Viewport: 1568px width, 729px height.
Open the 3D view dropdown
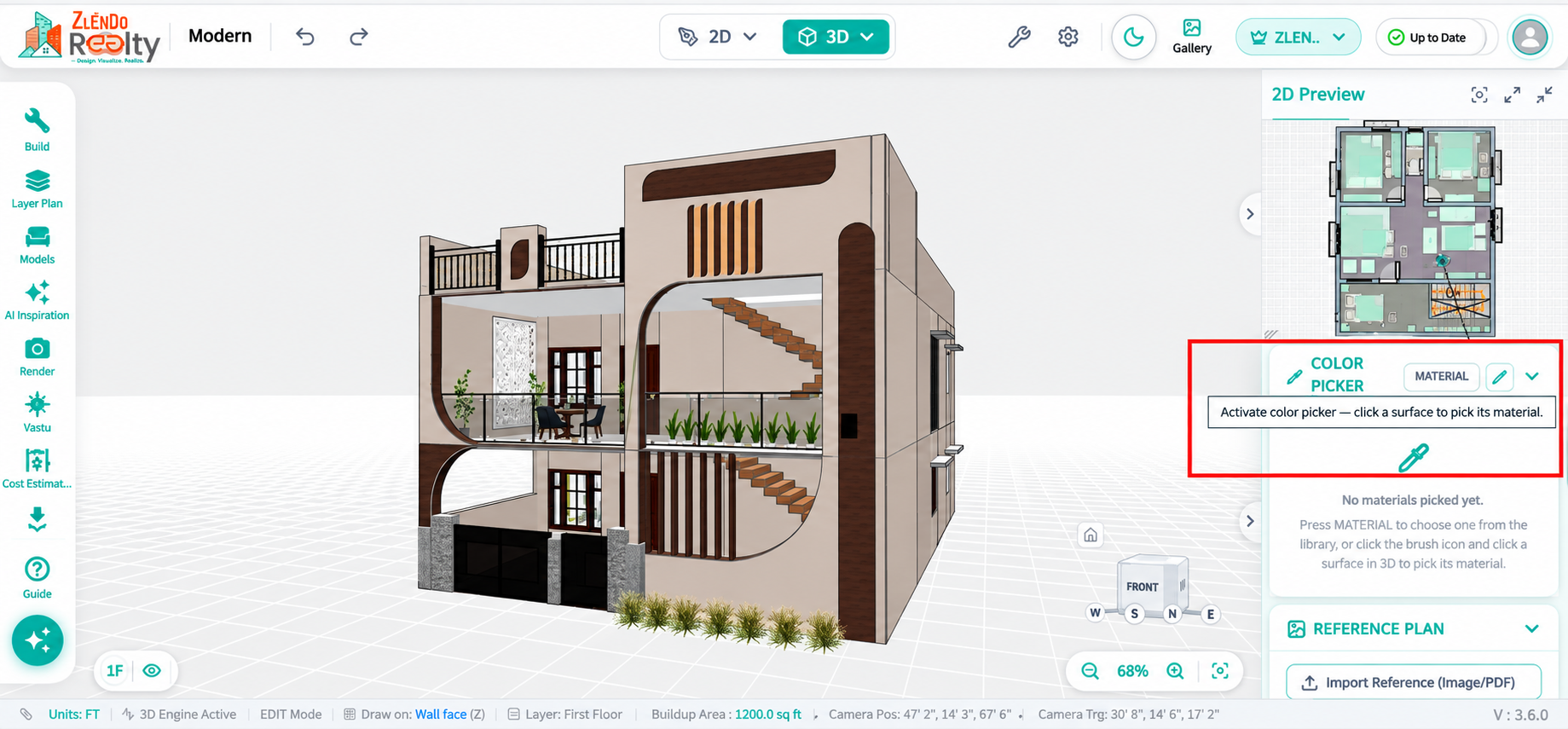836,37
